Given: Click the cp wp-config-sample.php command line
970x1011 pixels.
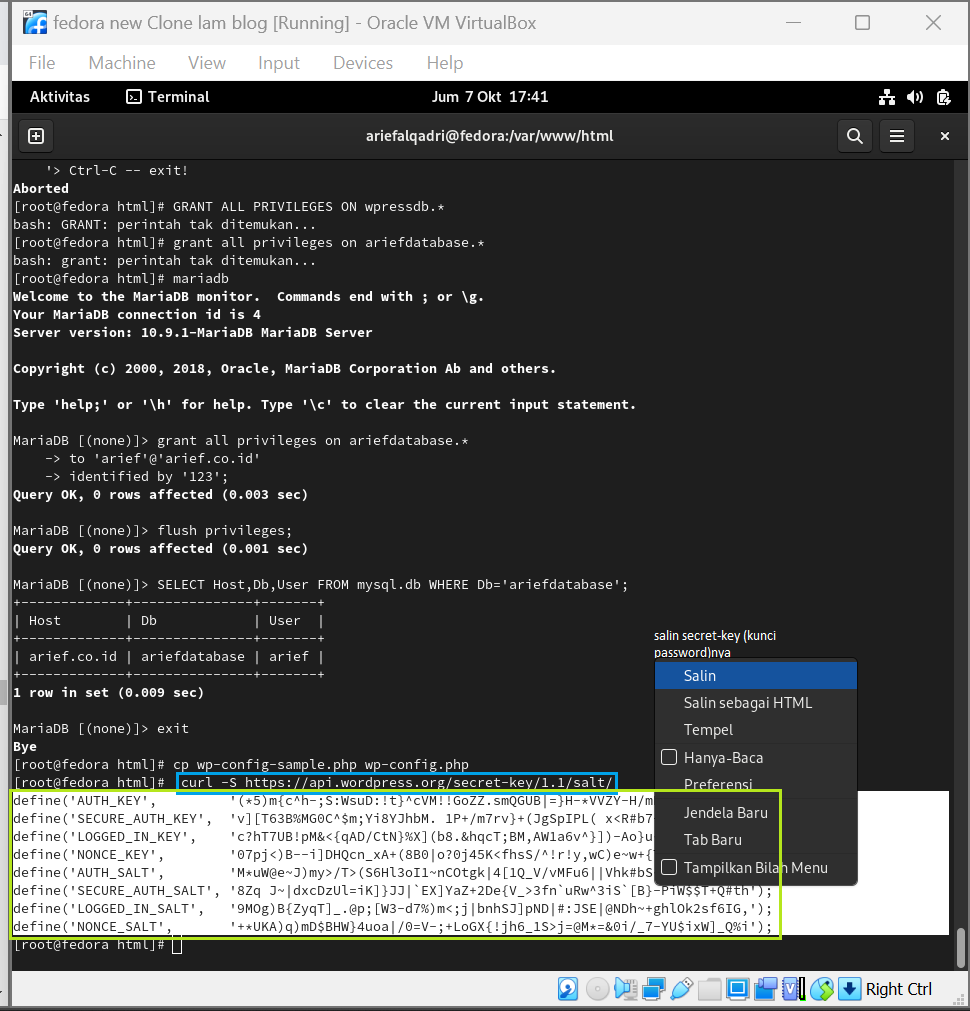Looking at the screenshot, I should click(x=241, y=764).
